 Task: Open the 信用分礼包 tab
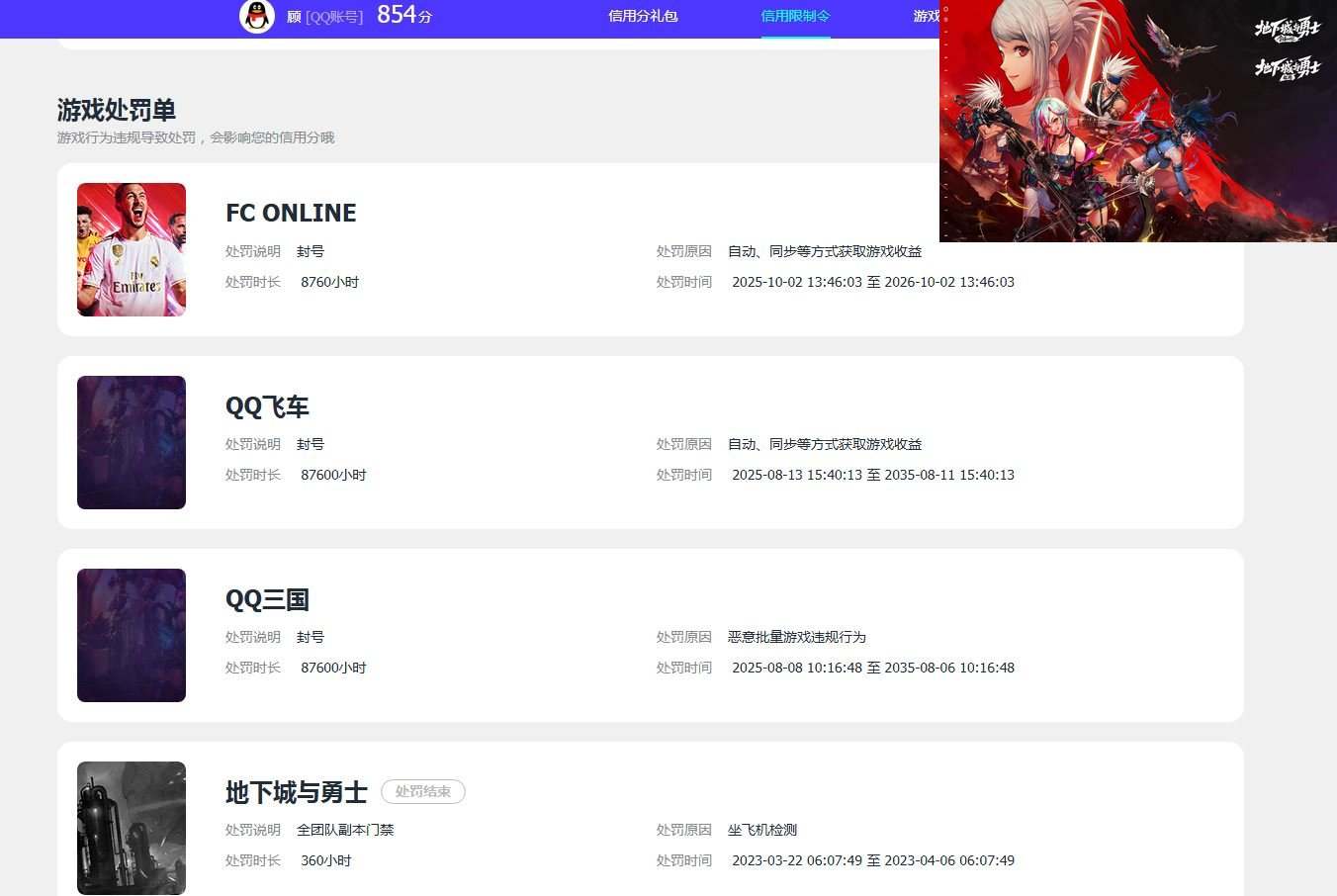pyautogui.click(x=643, y=16)
